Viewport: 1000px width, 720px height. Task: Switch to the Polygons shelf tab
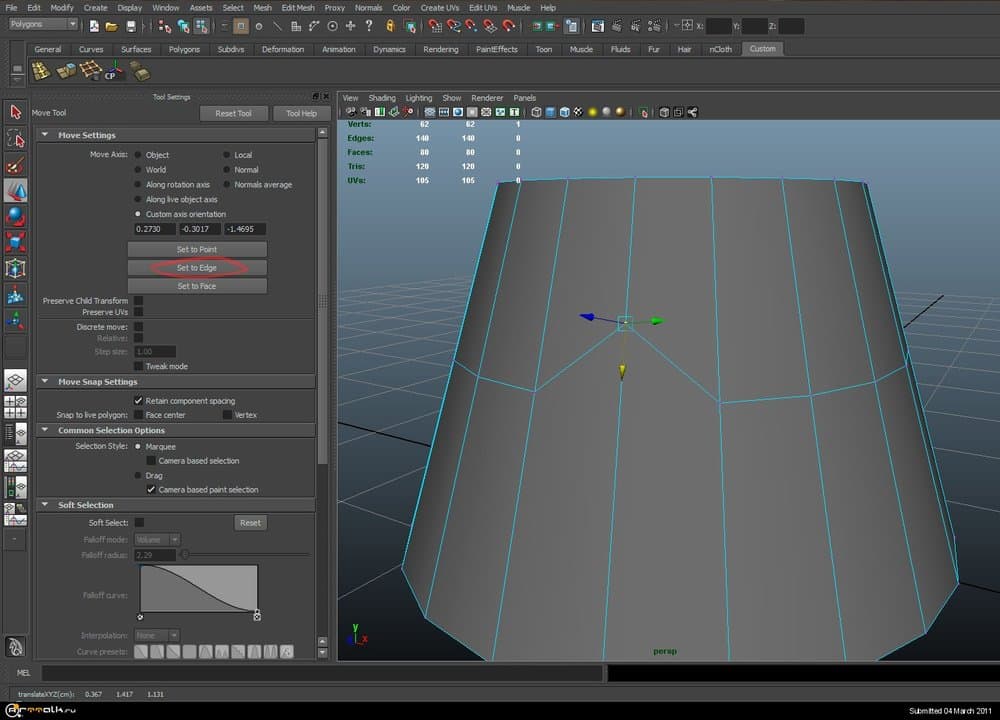click(x=184, y=49)
